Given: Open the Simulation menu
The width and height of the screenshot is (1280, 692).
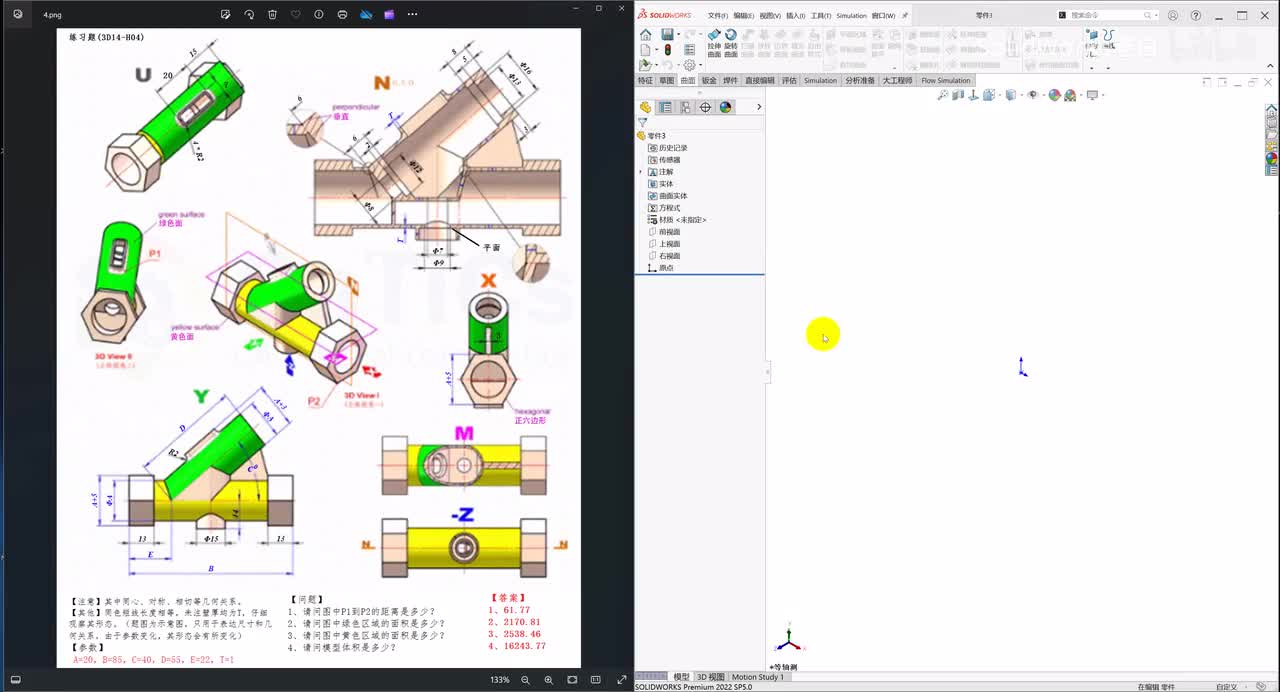Looking at the screenshot, I should pos(852,15).
